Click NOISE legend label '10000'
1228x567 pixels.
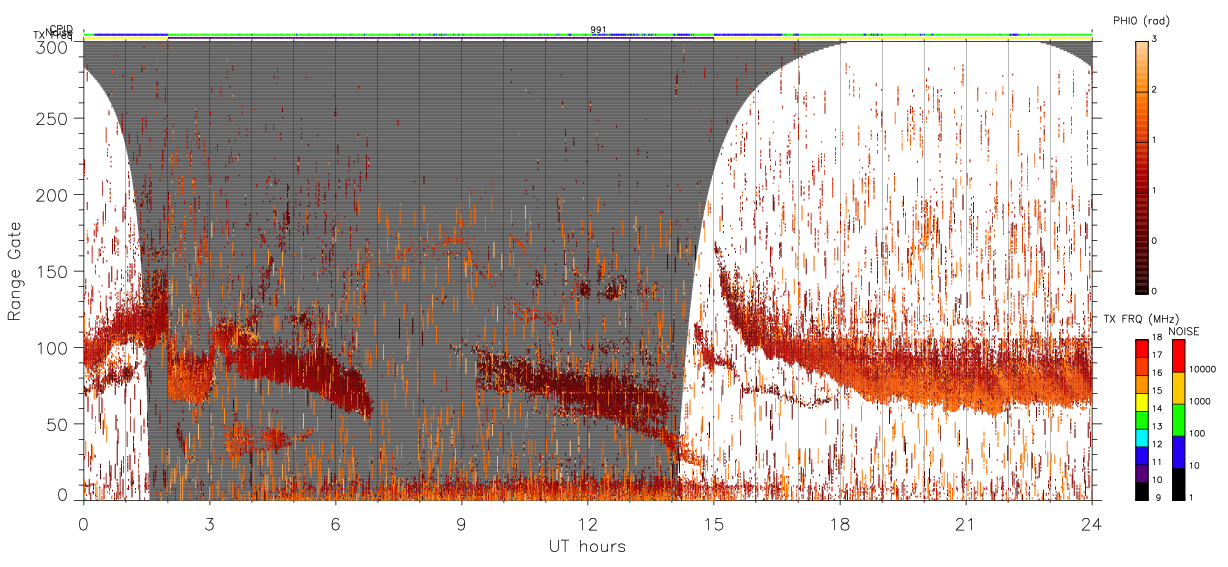1202,369
